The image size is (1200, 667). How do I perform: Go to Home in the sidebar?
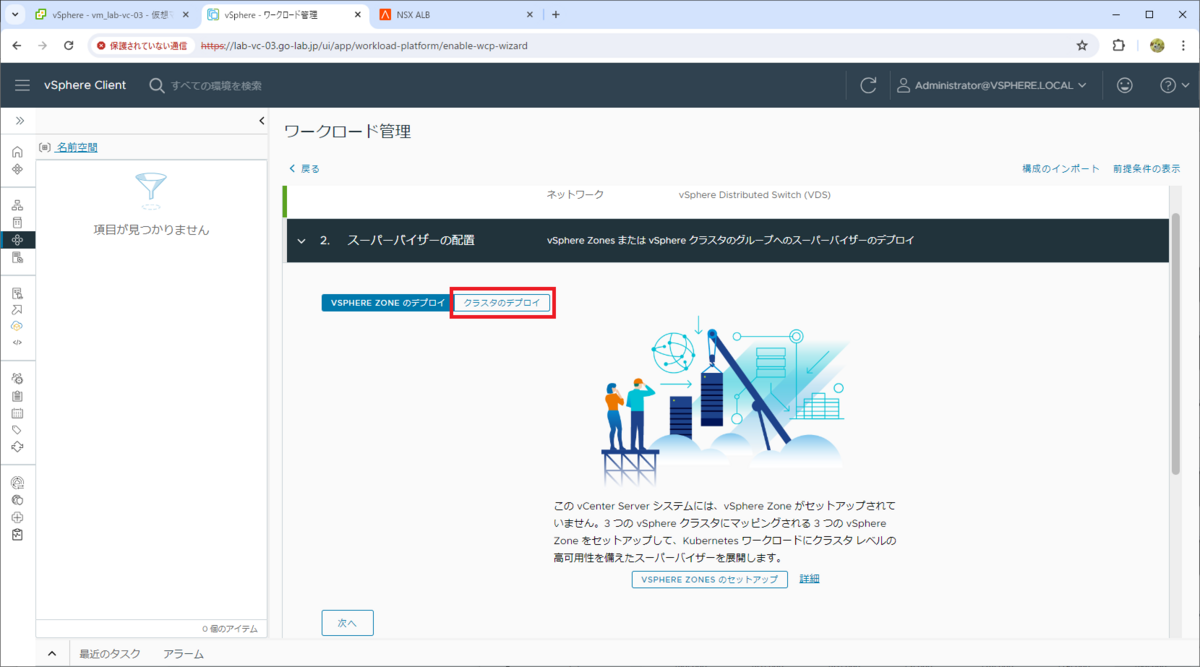click(17, 152)
